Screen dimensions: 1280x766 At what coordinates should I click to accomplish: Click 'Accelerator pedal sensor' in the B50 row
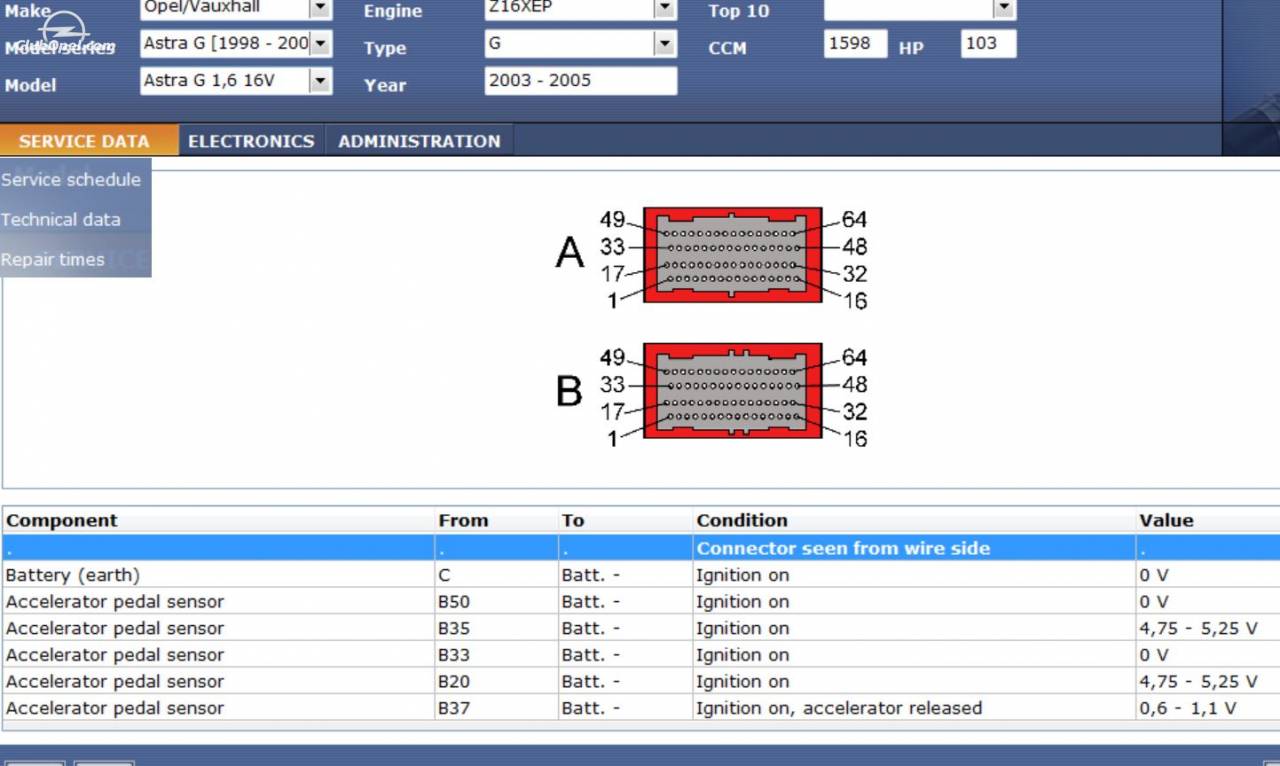click(115, 602)
